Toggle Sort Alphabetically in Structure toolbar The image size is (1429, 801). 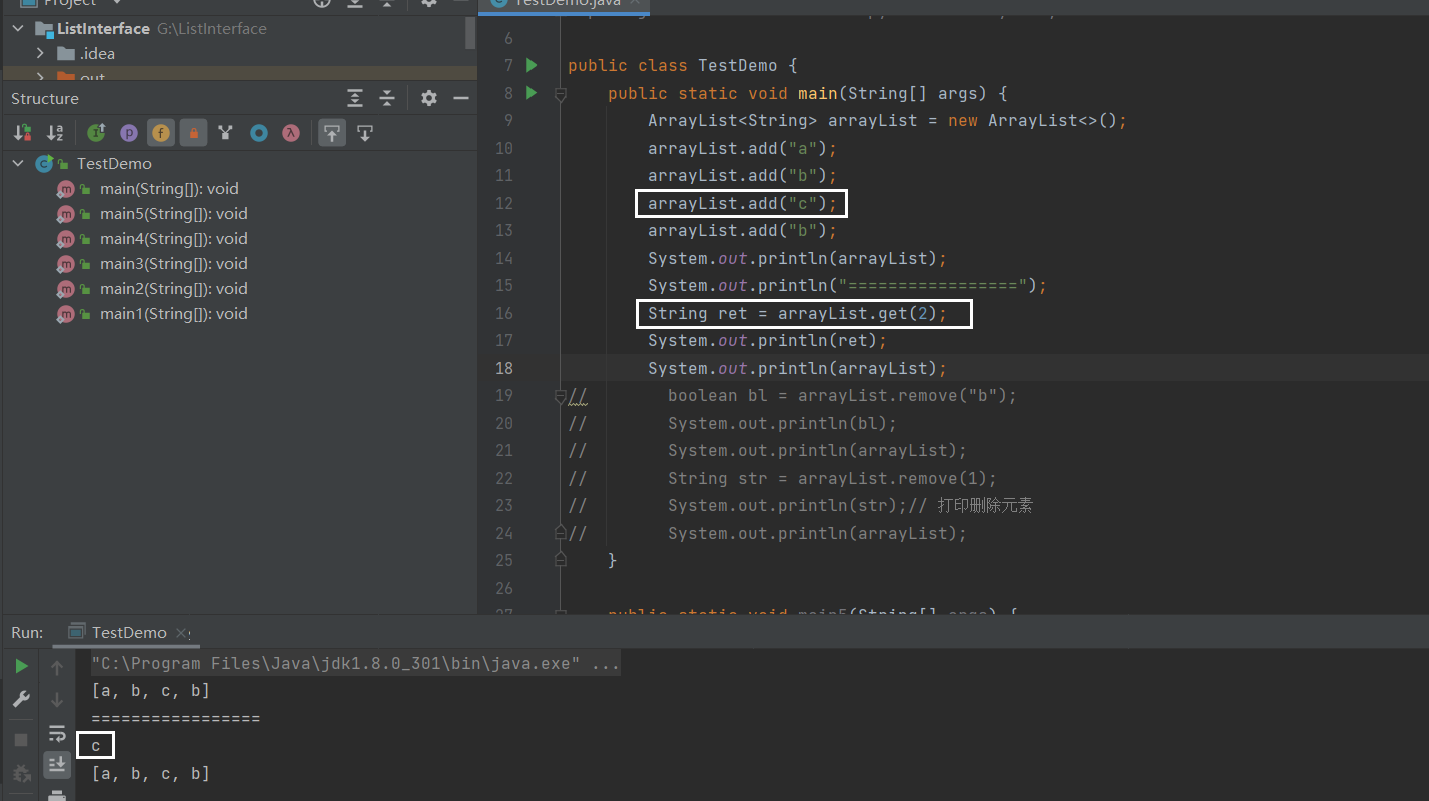55,132
